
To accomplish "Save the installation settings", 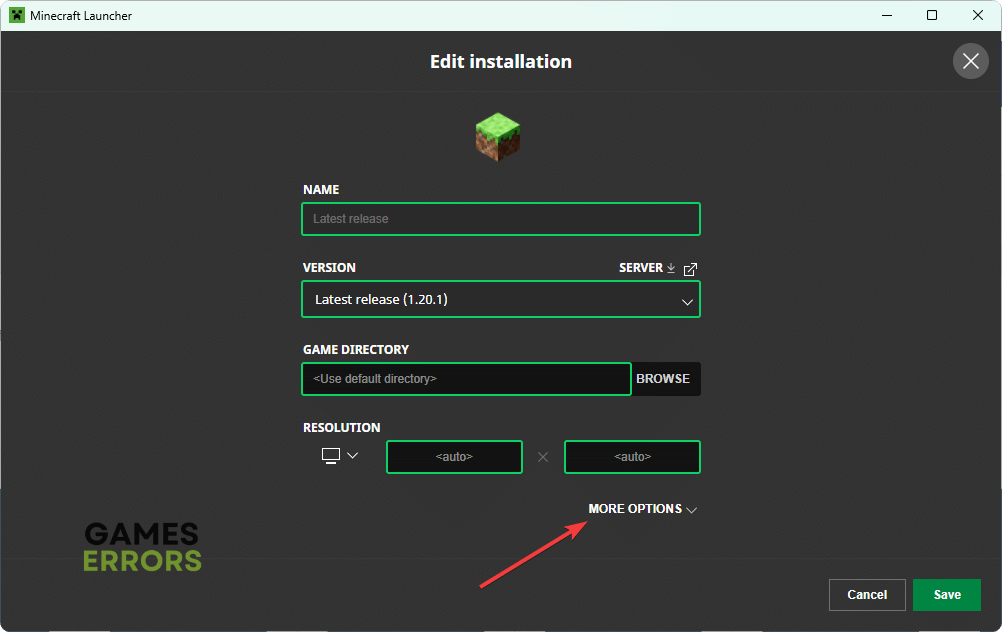I will pyautogui.click(x=947, y=595).
